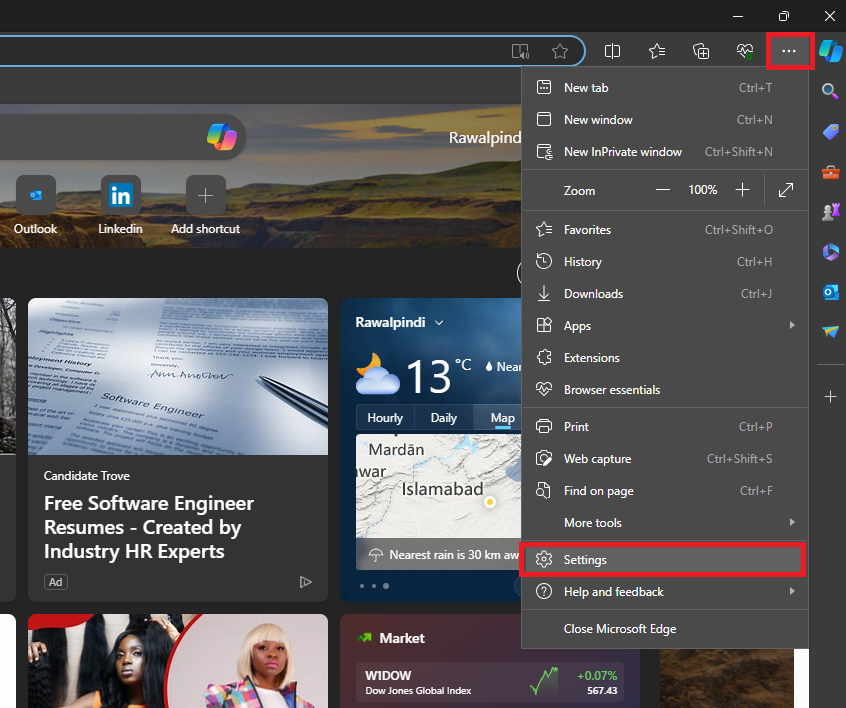The image size is (846, 708).
Task: Click the split screen toolbar icon
Action: point(612,51)
